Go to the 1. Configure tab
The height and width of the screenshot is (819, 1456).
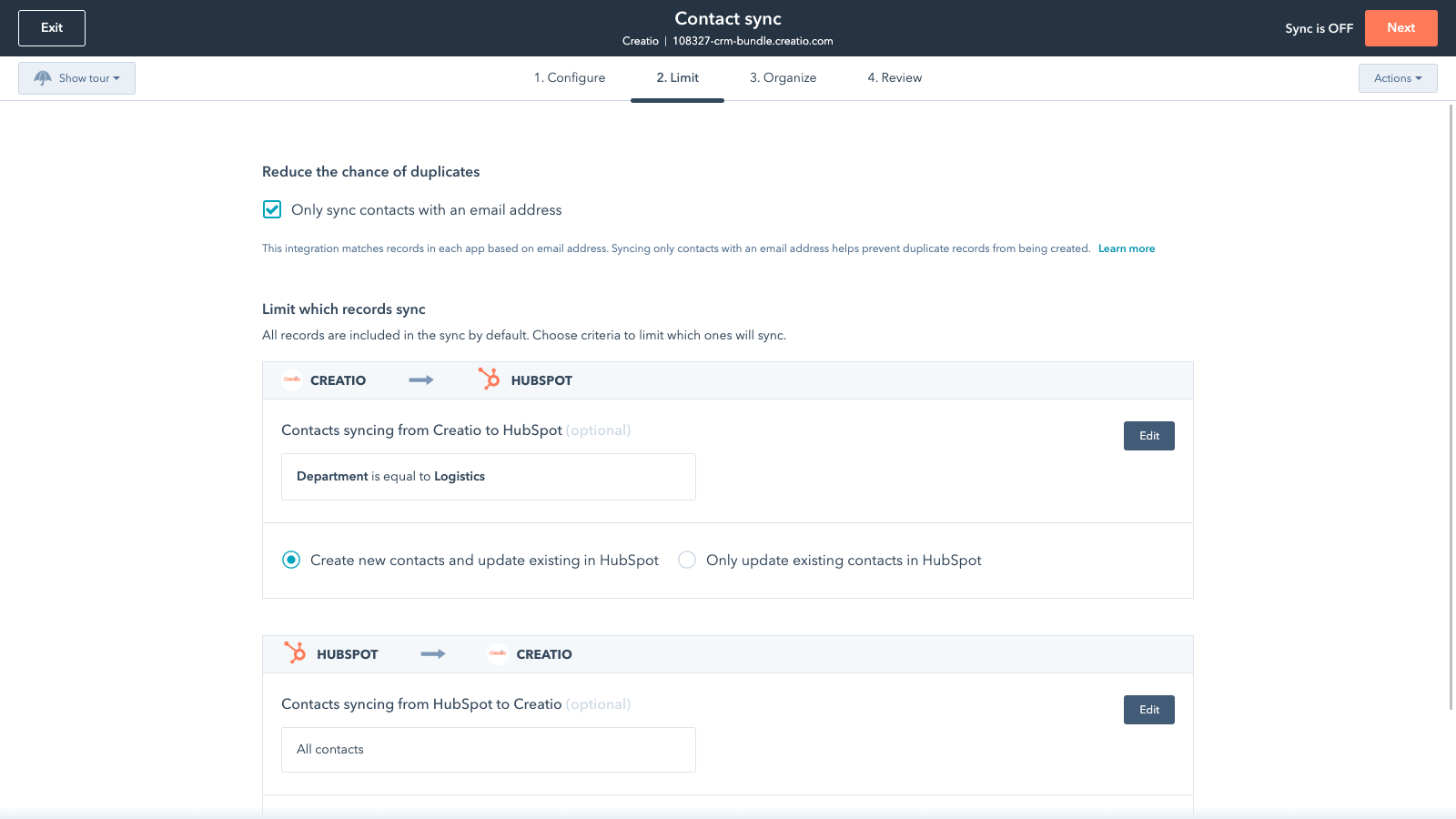(570, 78)
